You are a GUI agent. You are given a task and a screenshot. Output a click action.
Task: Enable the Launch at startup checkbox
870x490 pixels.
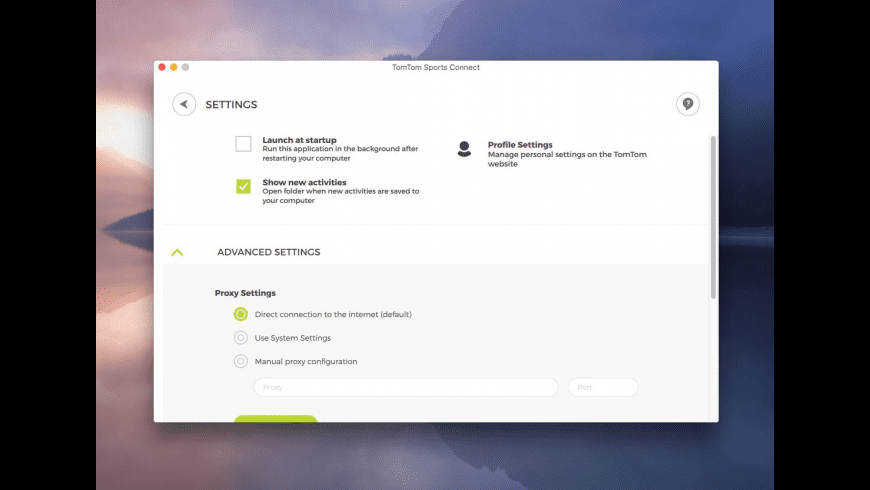[x=243, y=144]
